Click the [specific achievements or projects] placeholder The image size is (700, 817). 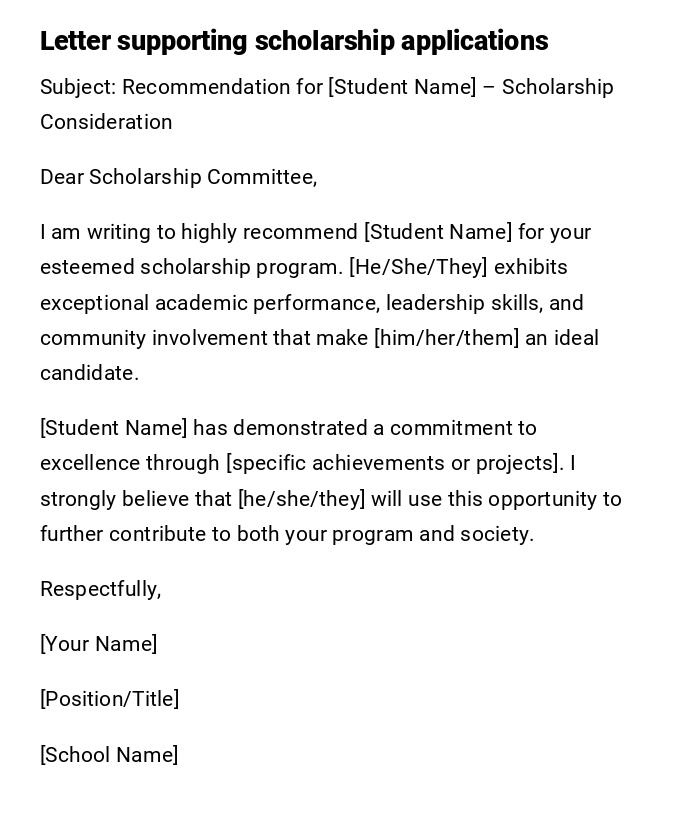394,464
